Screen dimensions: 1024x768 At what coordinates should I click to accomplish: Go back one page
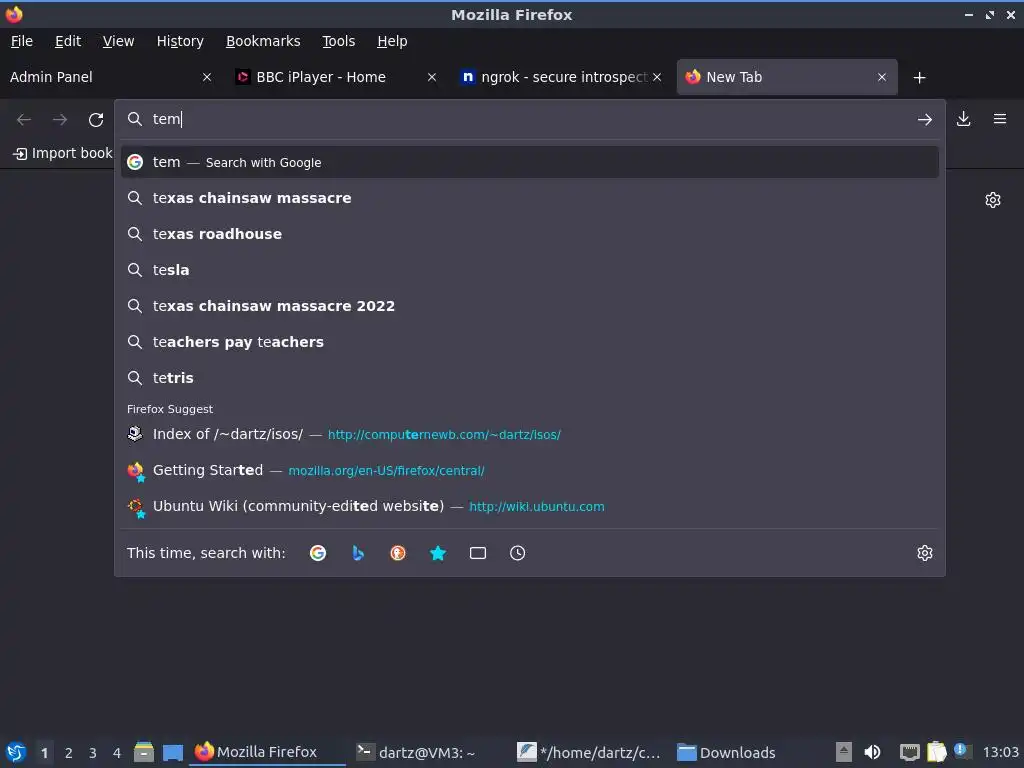24,120
